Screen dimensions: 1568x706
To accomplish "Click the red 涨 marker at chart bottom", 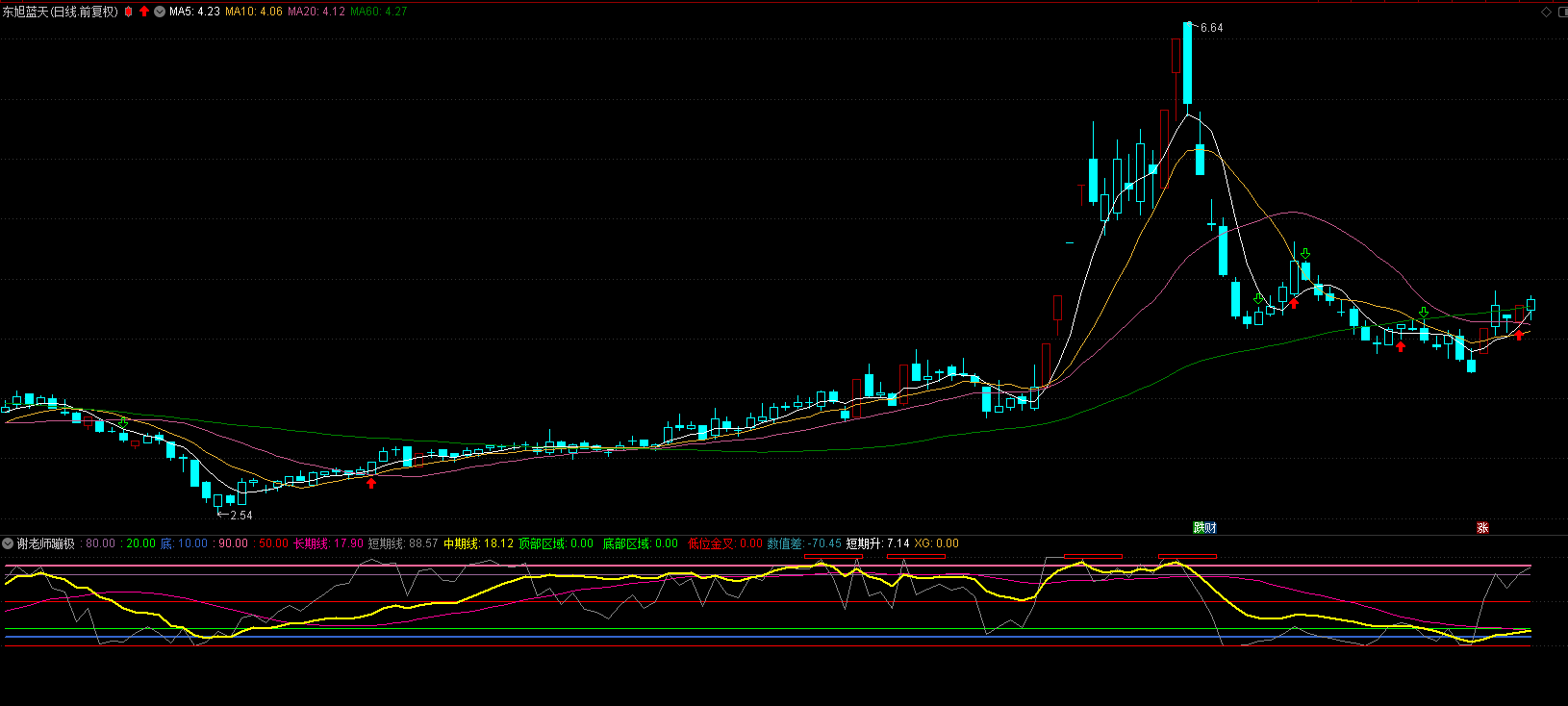I will [1482, 527].
